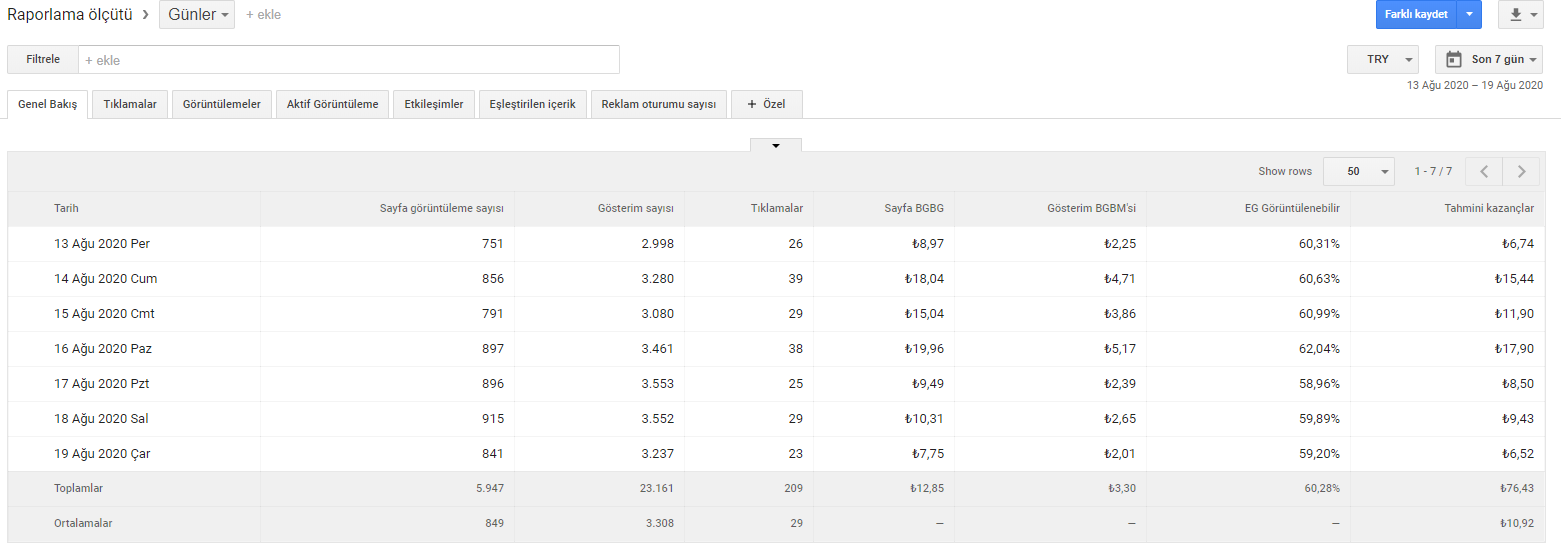This screenshot has height=554, width=1561.
Task: Select the 17 Ağu 2020 Pzt row
Action: click(775, 383)
